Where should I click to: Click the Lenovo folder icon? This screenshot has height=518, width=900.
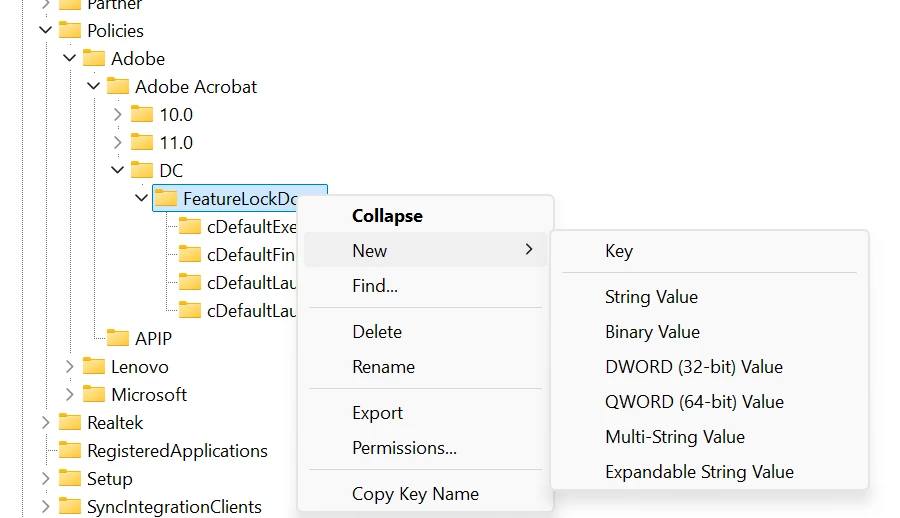tap(94, 366)
